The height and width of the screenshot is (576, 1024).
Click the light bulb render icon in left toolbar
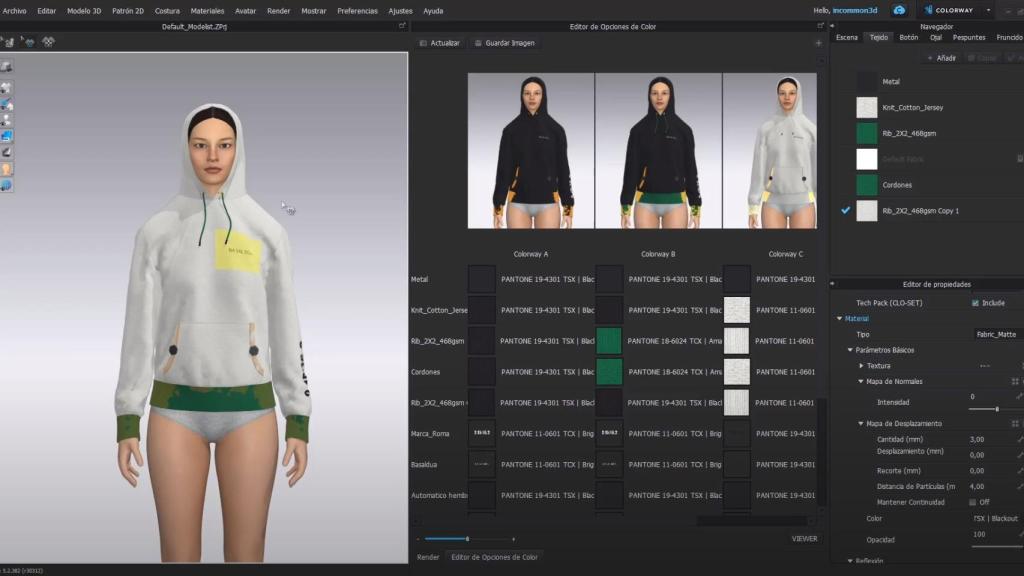7,168
